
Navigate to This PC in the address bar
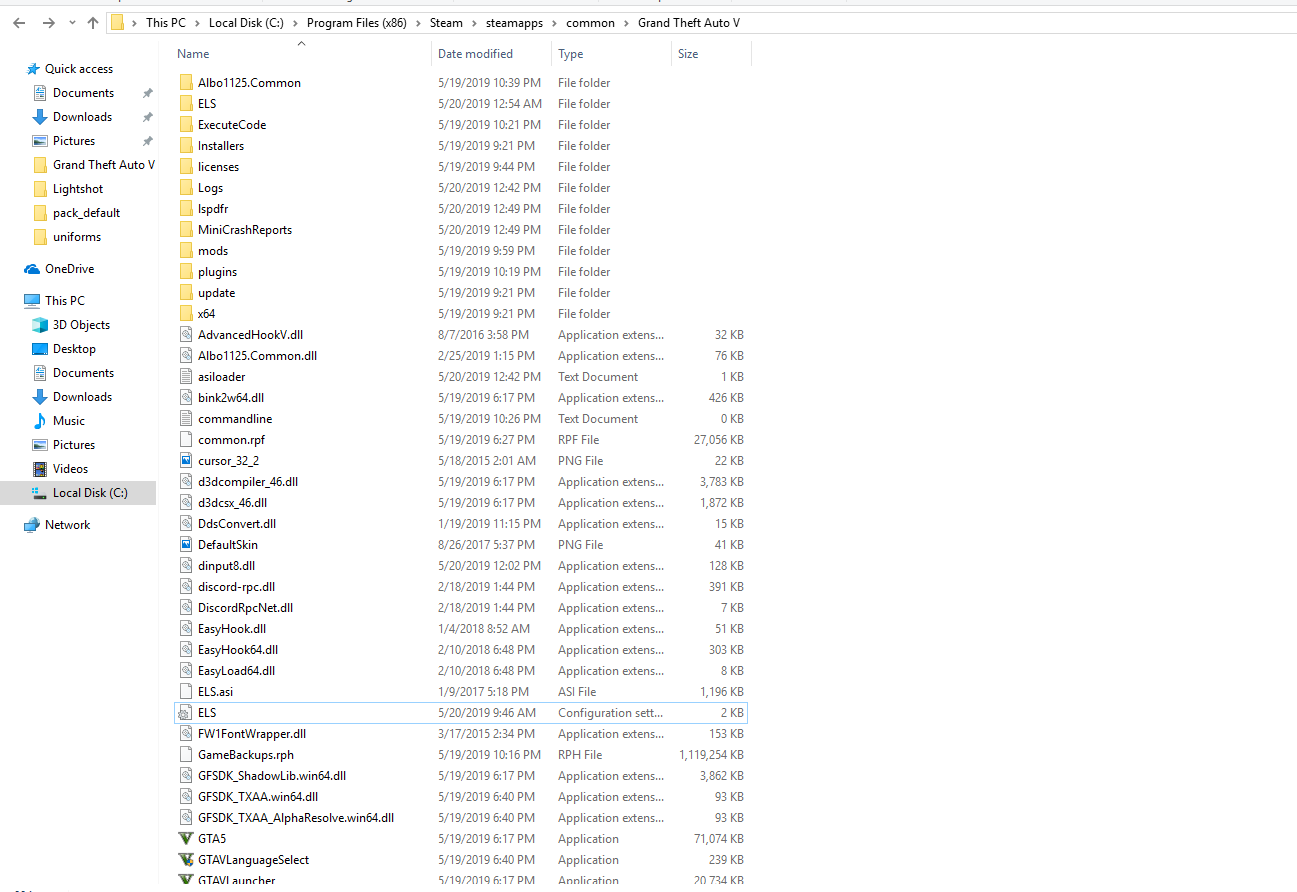pyautogui.click(x=165, y=23)
